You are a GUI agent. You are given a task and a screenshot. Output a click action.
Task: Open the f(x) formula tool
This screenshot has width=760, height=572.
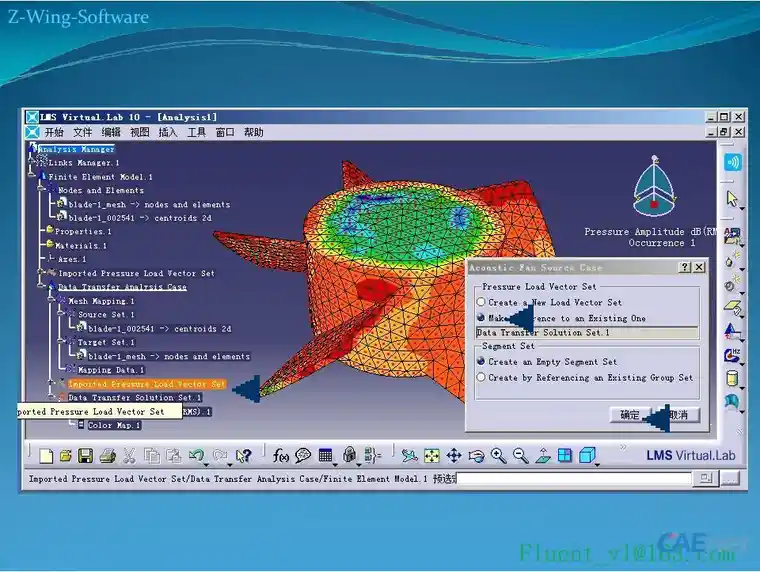281,456
